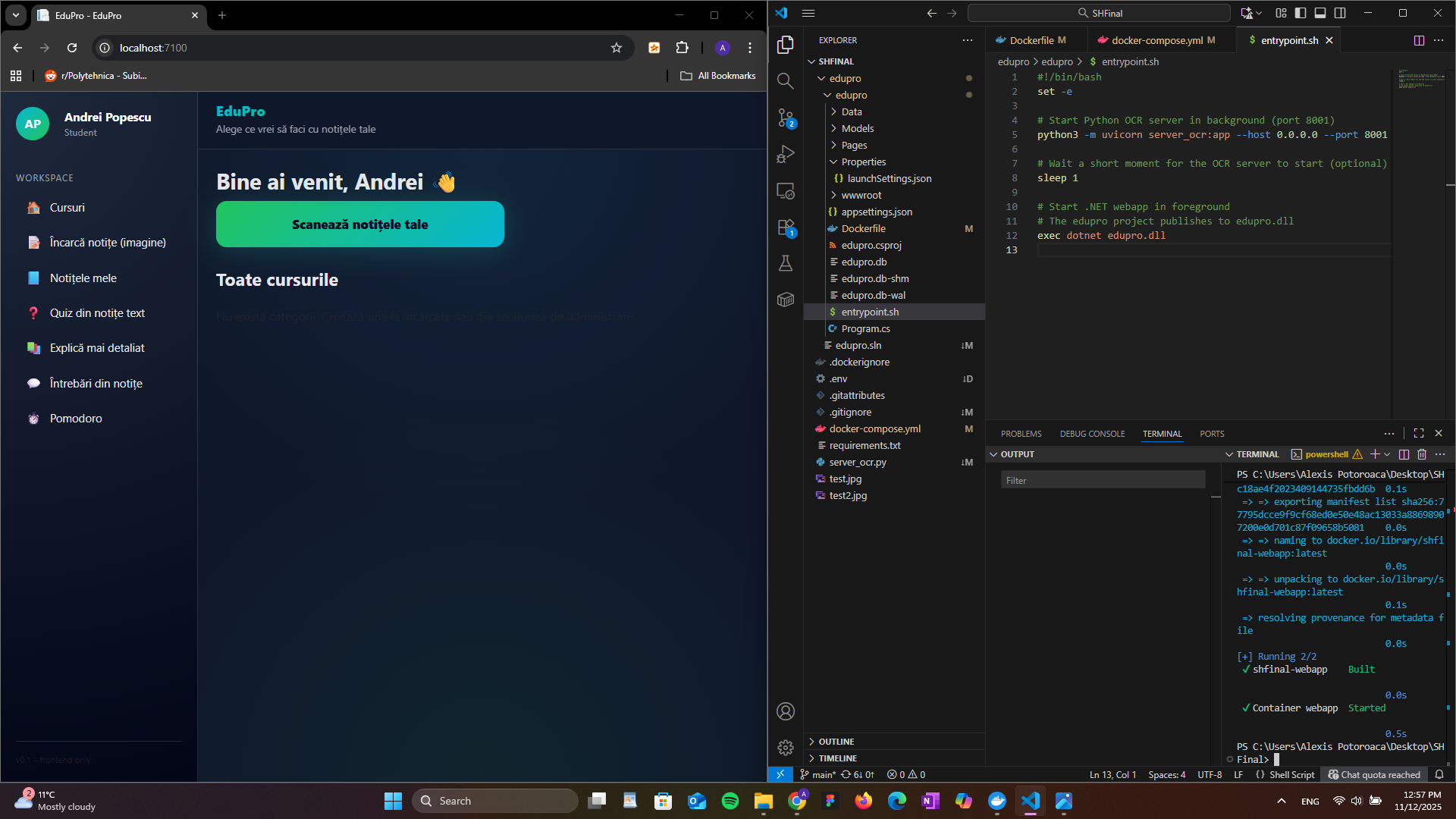Open Extensions view in activity bar
Viewport: 1456px width, 819px height.
click(786, 227)
